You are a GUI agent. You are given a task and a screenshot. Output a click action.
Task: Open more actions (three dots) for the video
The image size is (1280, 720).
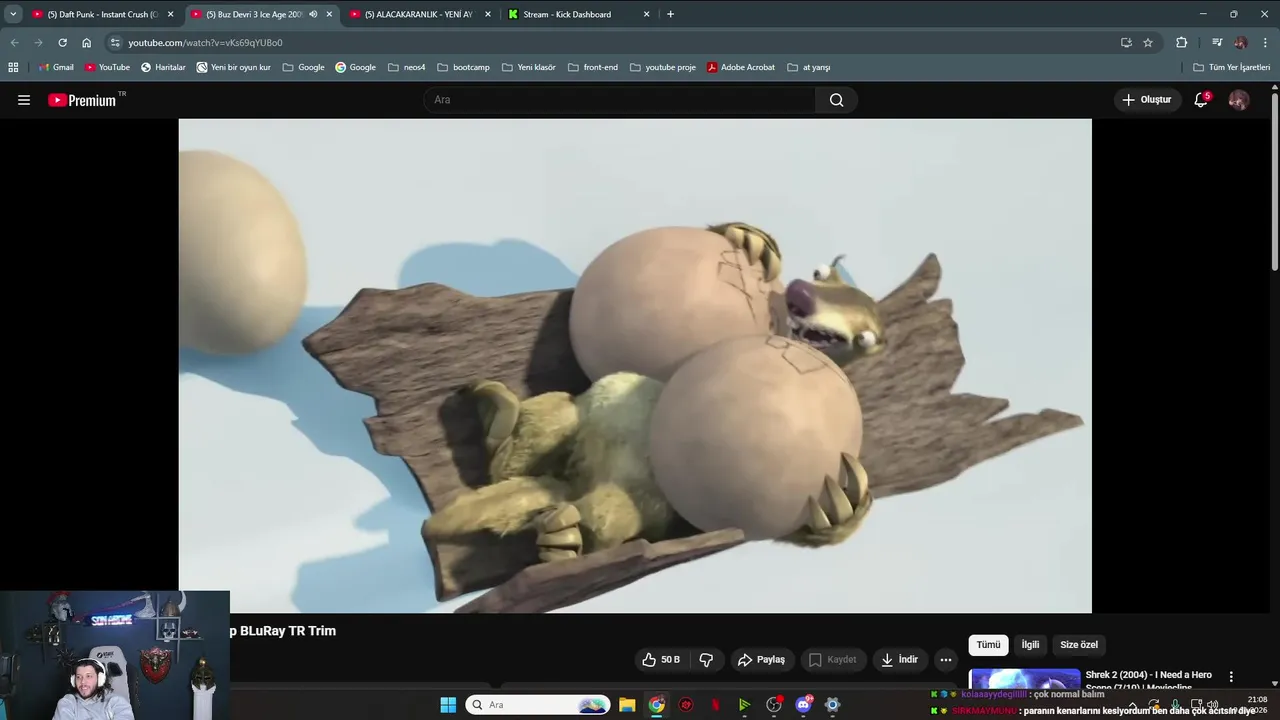[x=945, y=660]
